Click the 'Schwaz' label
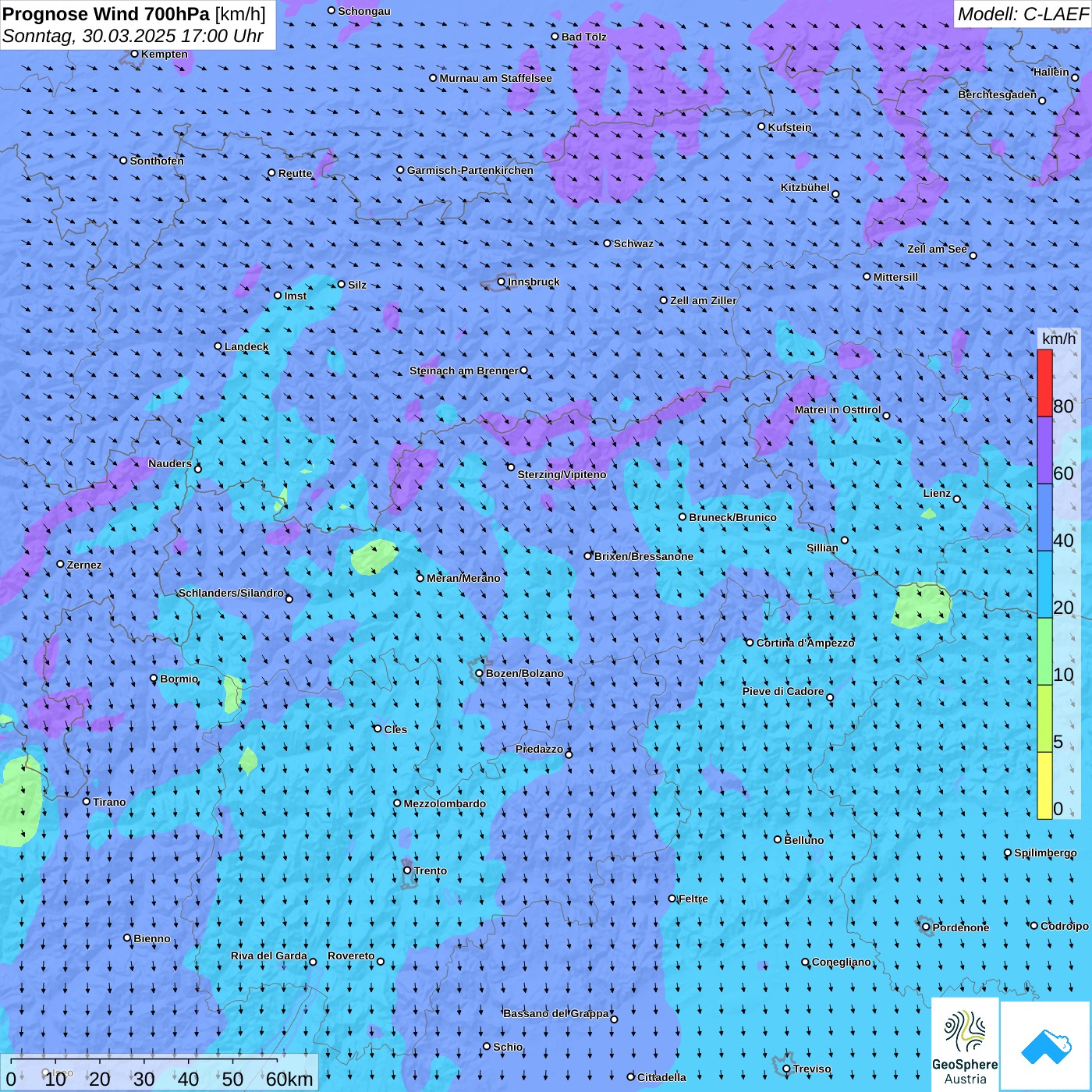1092x1092 pixels. tap(633, 243)
